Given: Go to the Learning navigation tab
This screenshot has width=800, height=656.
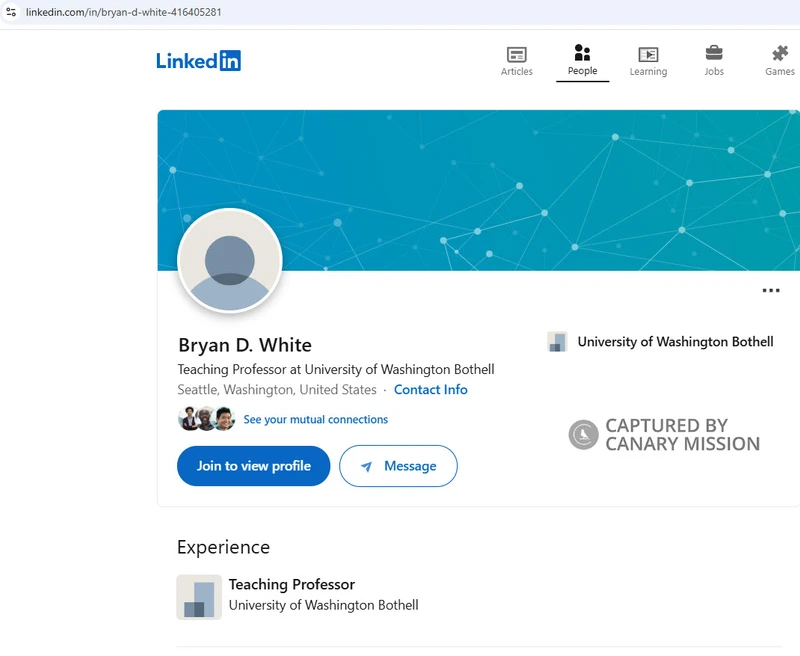Looking at the screenshot, I should pyautogui.click(x=648, y=61).
